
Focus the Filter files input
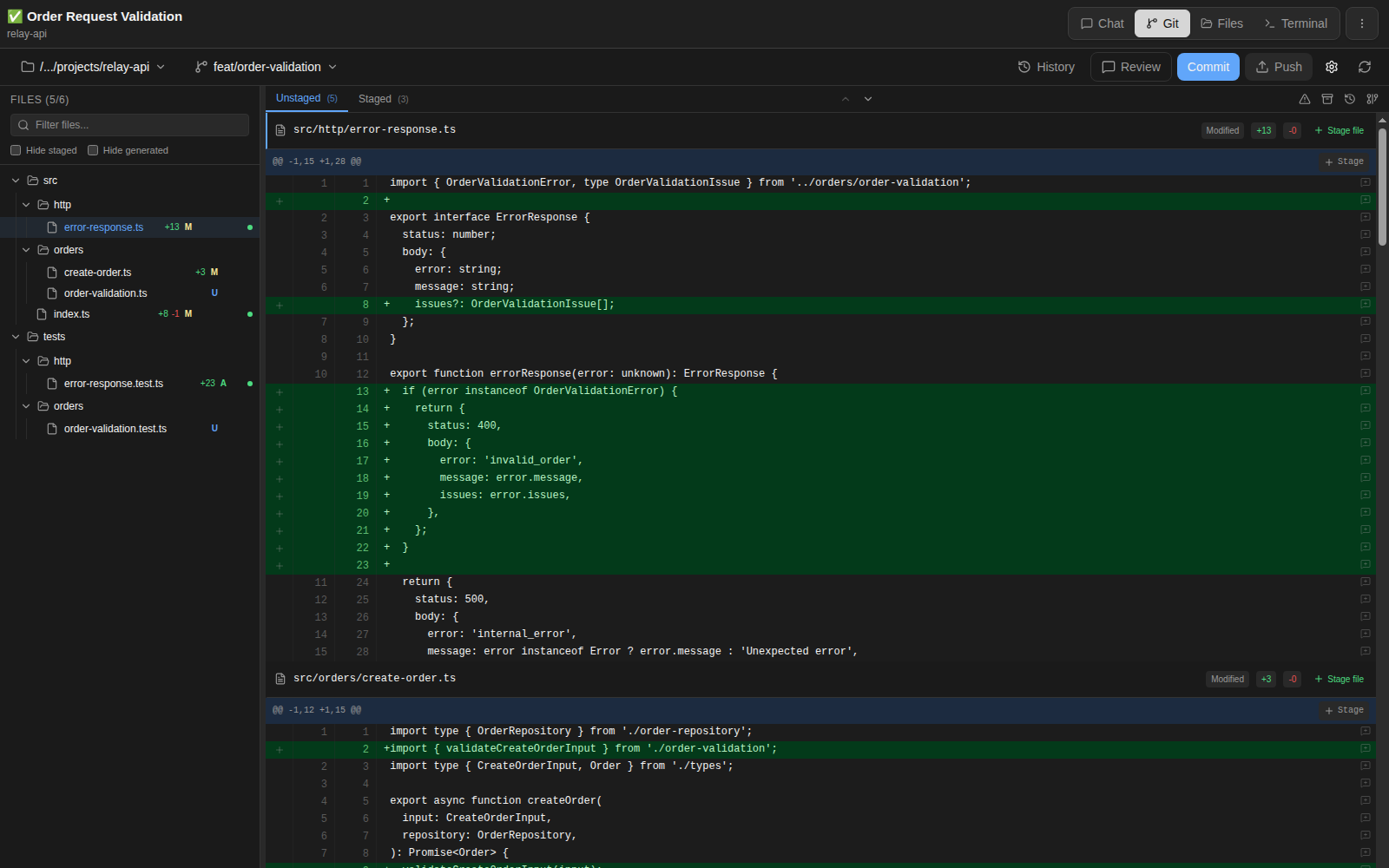130,125
